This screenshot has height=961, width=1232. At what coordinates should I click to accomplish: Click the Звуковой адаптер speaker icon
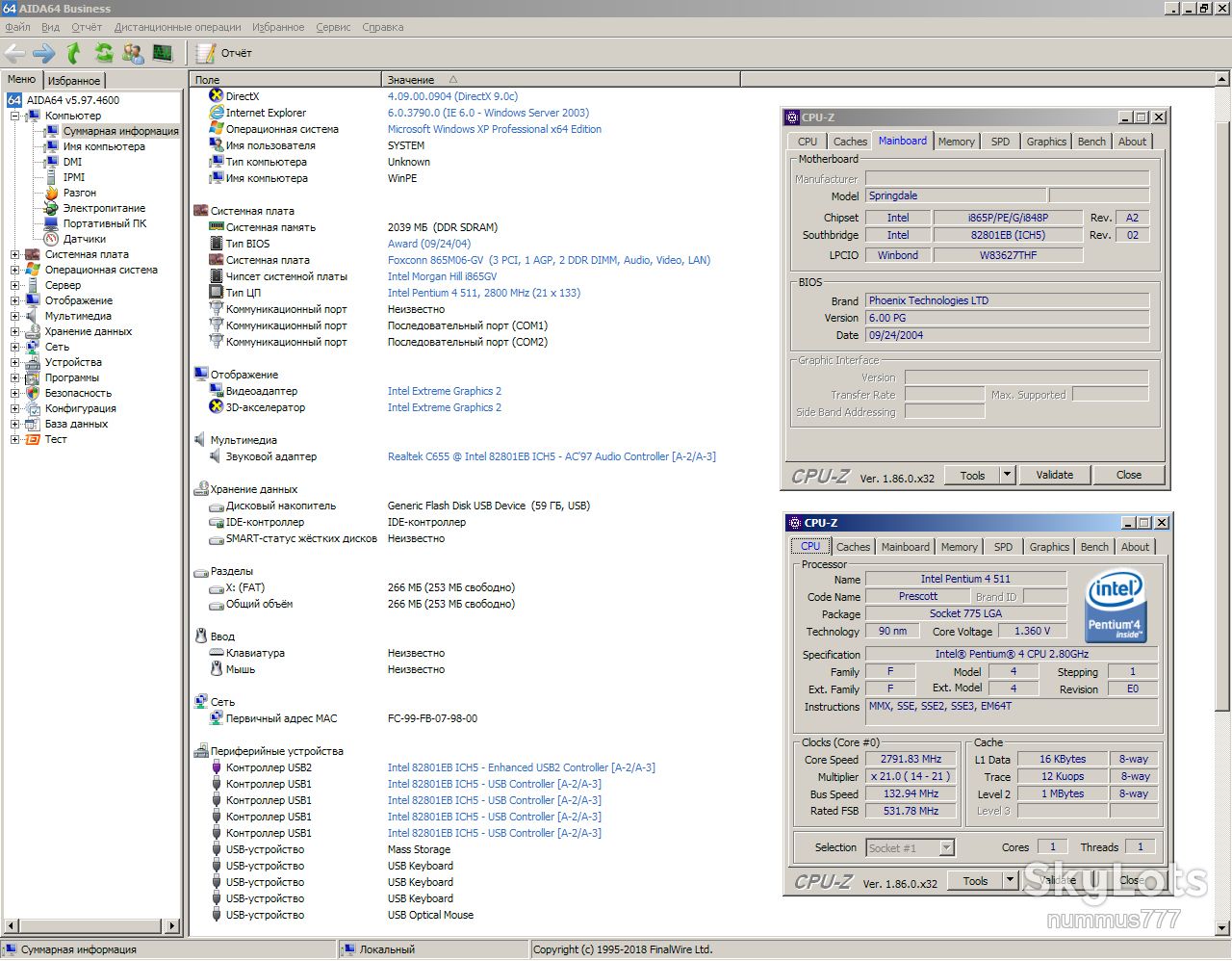point(217,456)
